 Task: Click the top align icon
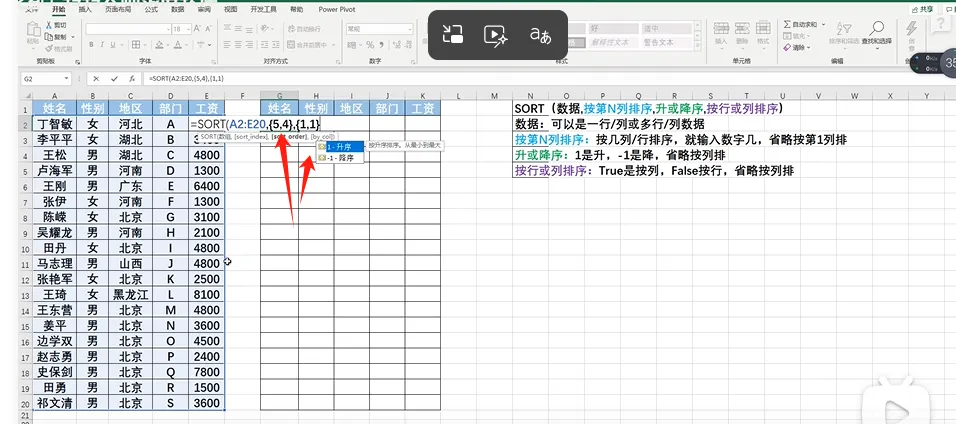pyautogui.click(x=227, y=27)
